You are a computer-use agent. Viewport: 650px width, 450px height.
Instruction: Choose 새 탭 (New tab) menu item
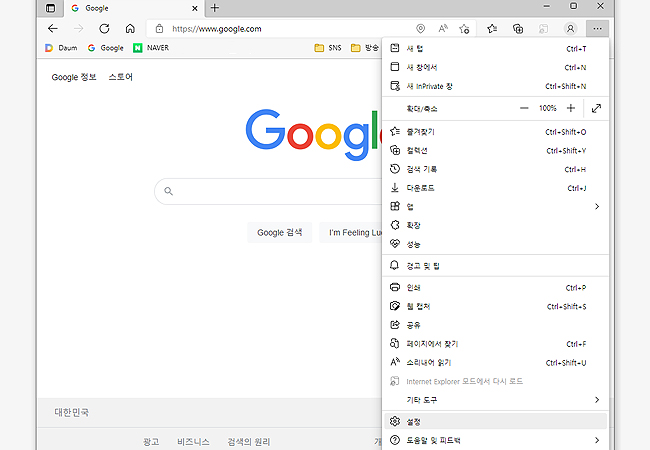click(x=495, y=48)
